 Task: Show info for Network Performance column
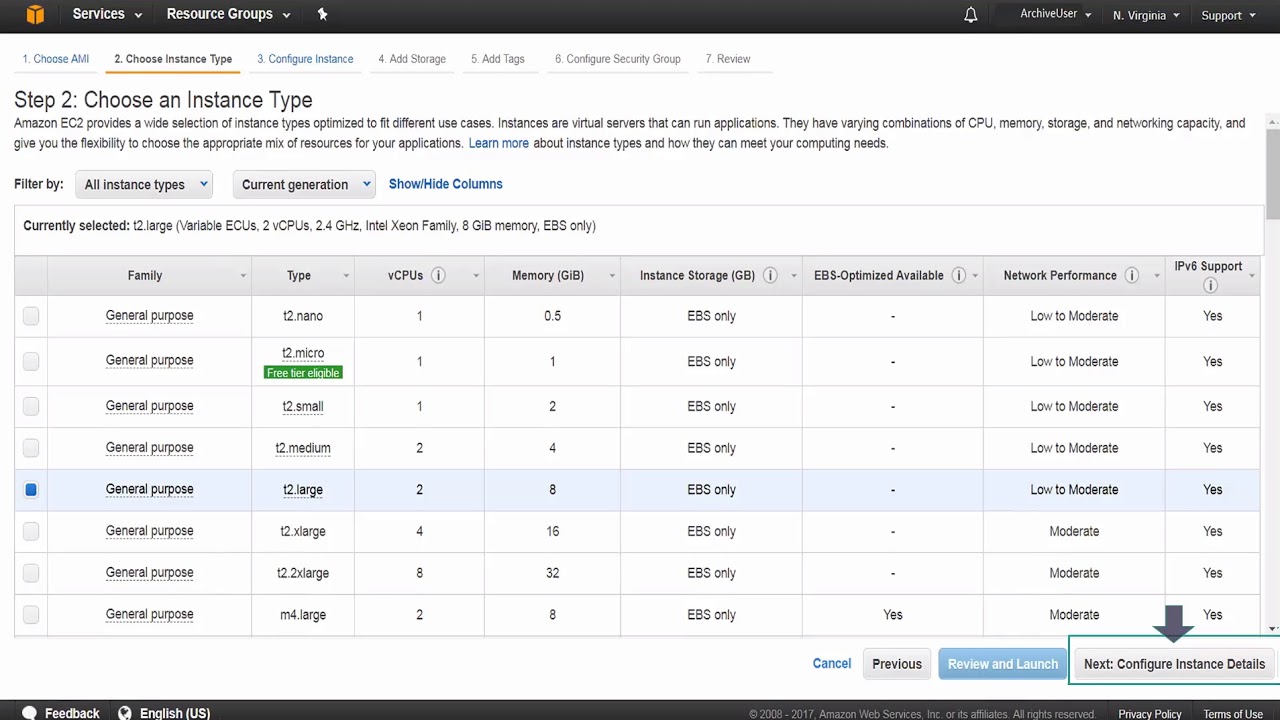(1131, 275)
